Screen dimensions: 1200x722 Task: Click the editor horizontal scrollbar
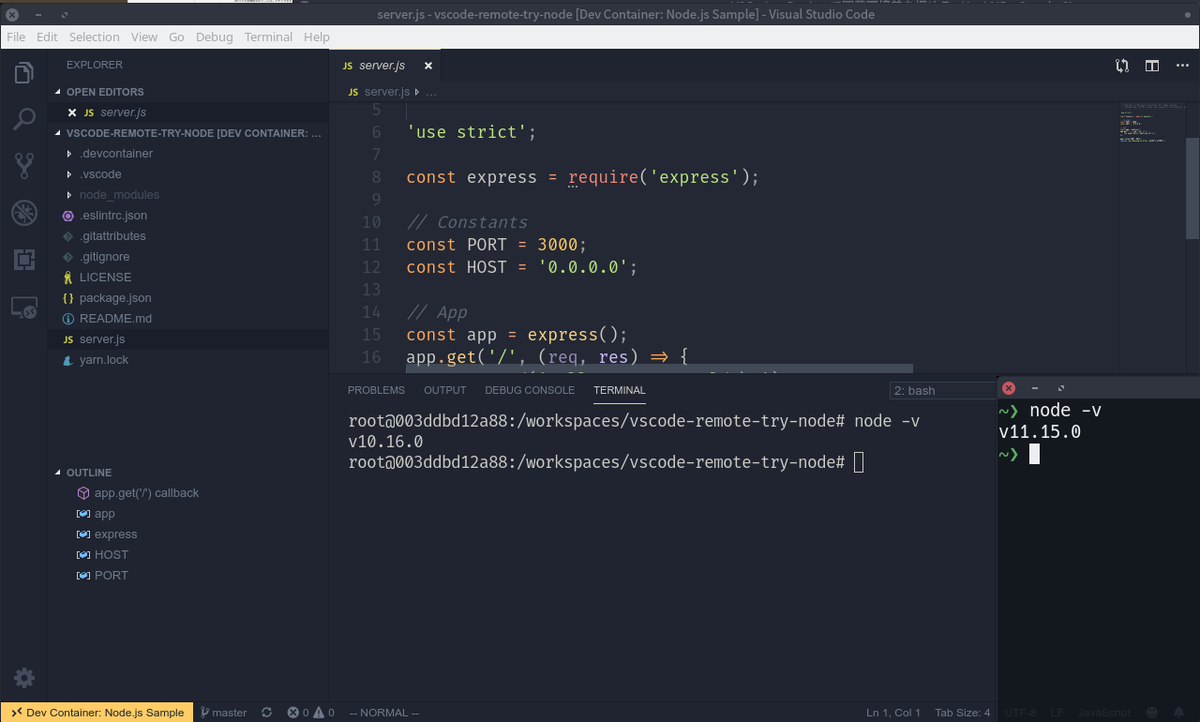[659, 370]
